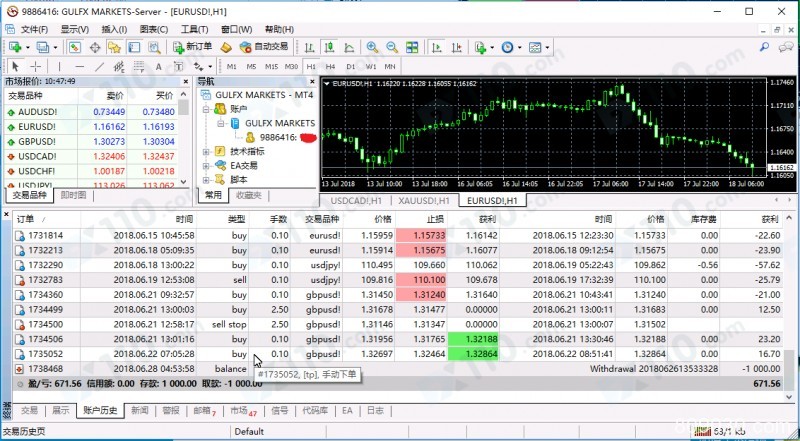Select the horizontal line tool

tap(80, 66)
